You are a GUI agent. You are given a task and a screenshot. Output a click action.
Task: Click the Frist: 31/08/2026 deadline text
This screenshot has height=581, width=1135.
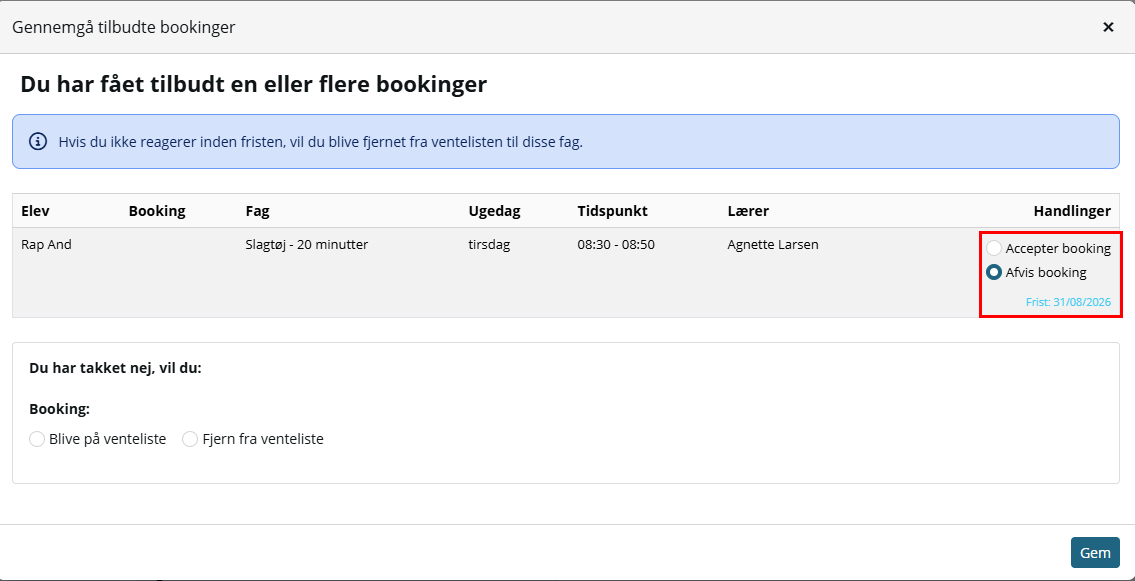click(x=1068, y=302)
